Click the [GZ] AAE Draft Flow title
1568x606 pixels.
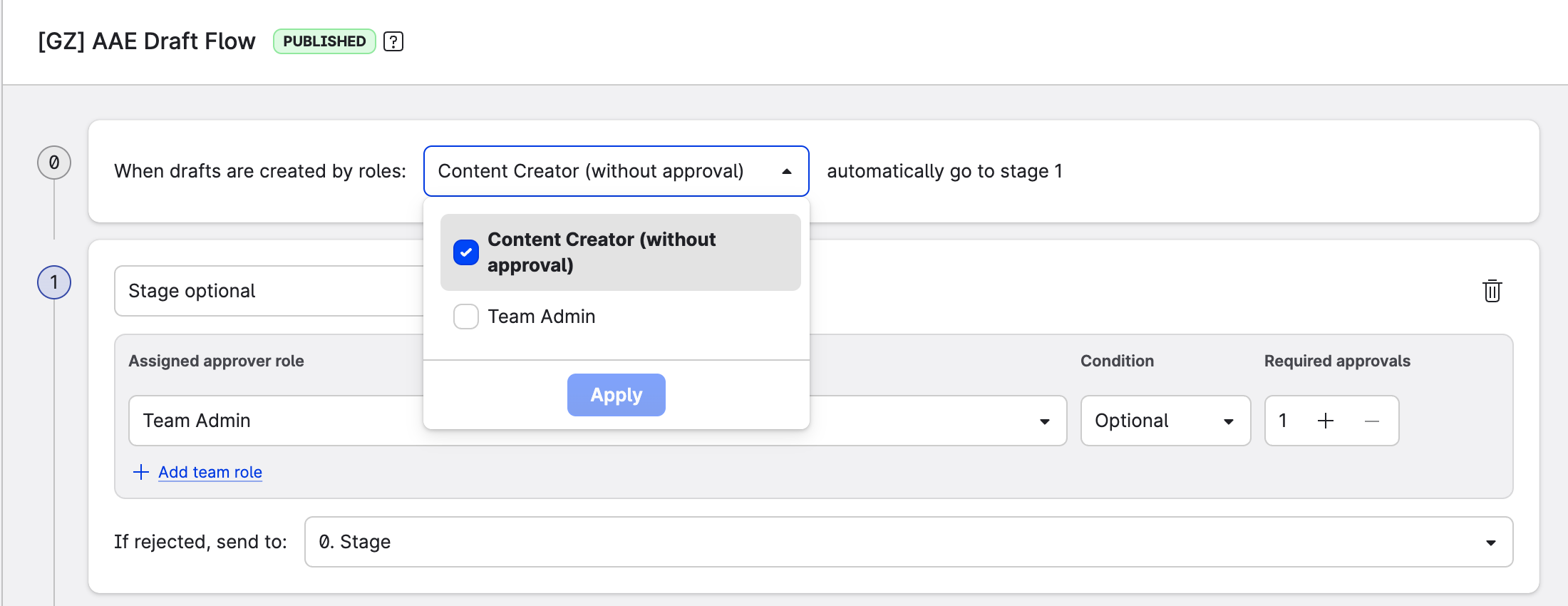coord(147,41)
